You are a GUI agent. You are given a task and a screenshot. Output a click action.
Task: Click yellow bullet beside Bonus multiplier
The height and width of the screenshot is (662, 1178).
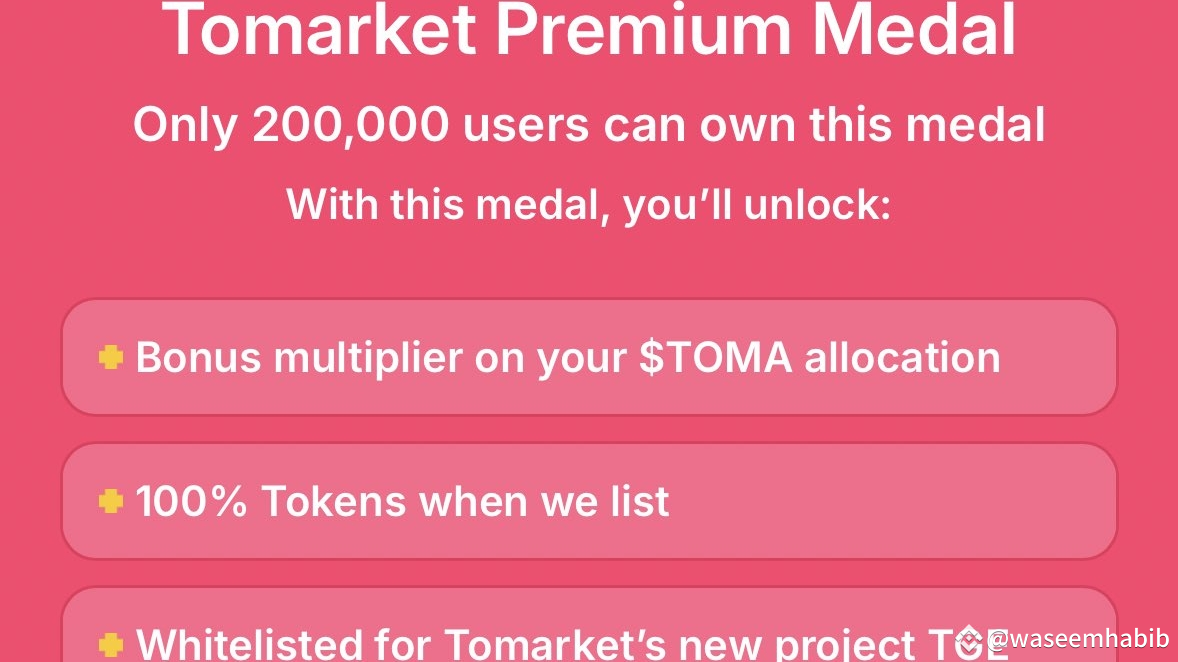[x=110, y=358]
